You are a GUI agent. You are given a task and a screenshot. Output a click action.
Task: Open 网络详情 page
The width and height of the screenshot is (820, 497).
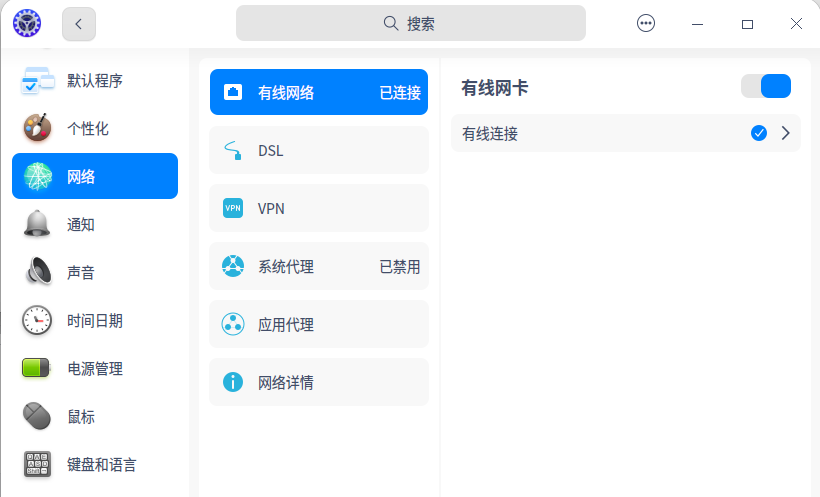pos(319,382)
